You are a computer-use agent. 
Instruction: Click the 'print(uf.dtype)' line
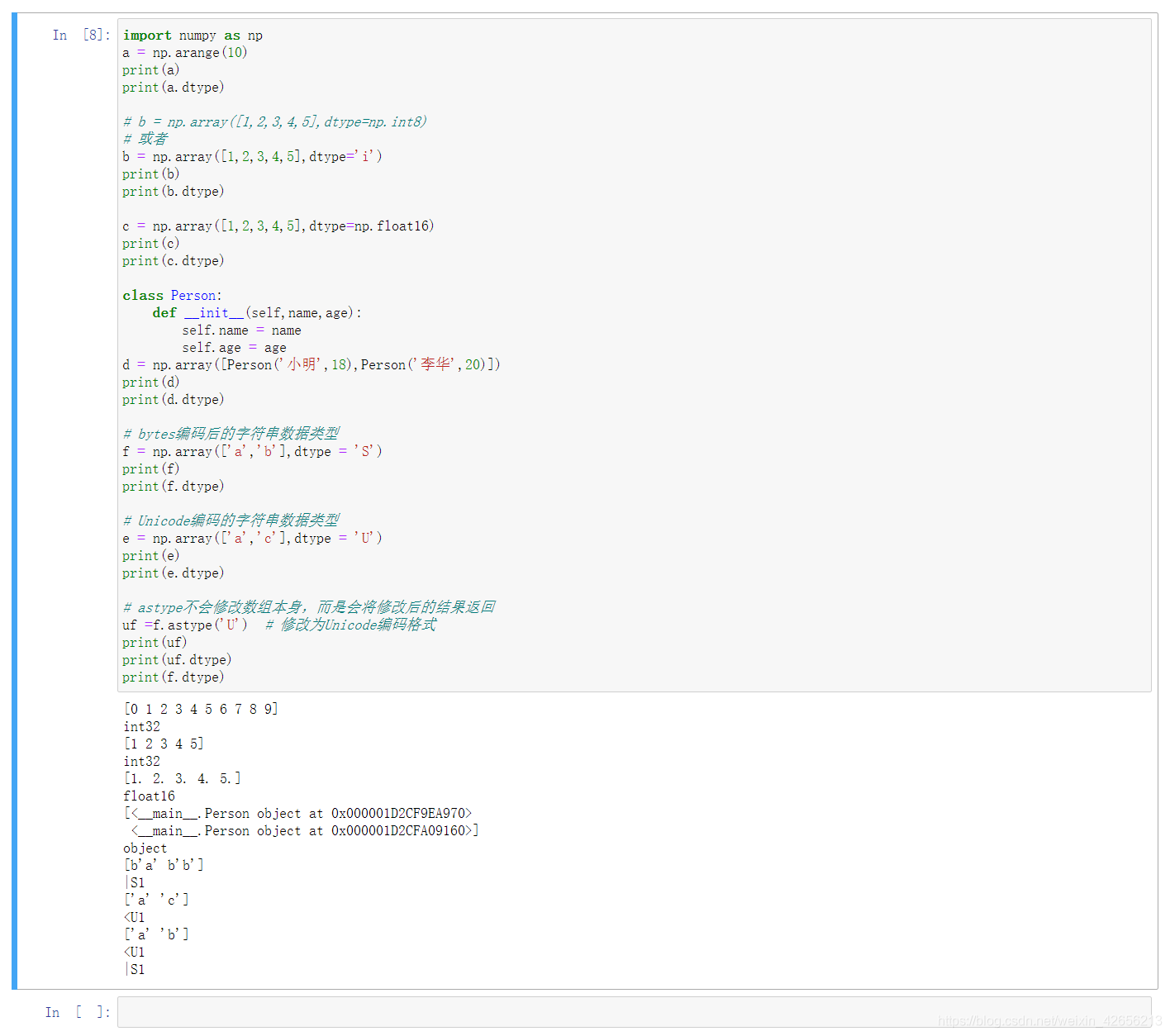tap(177, 660)
